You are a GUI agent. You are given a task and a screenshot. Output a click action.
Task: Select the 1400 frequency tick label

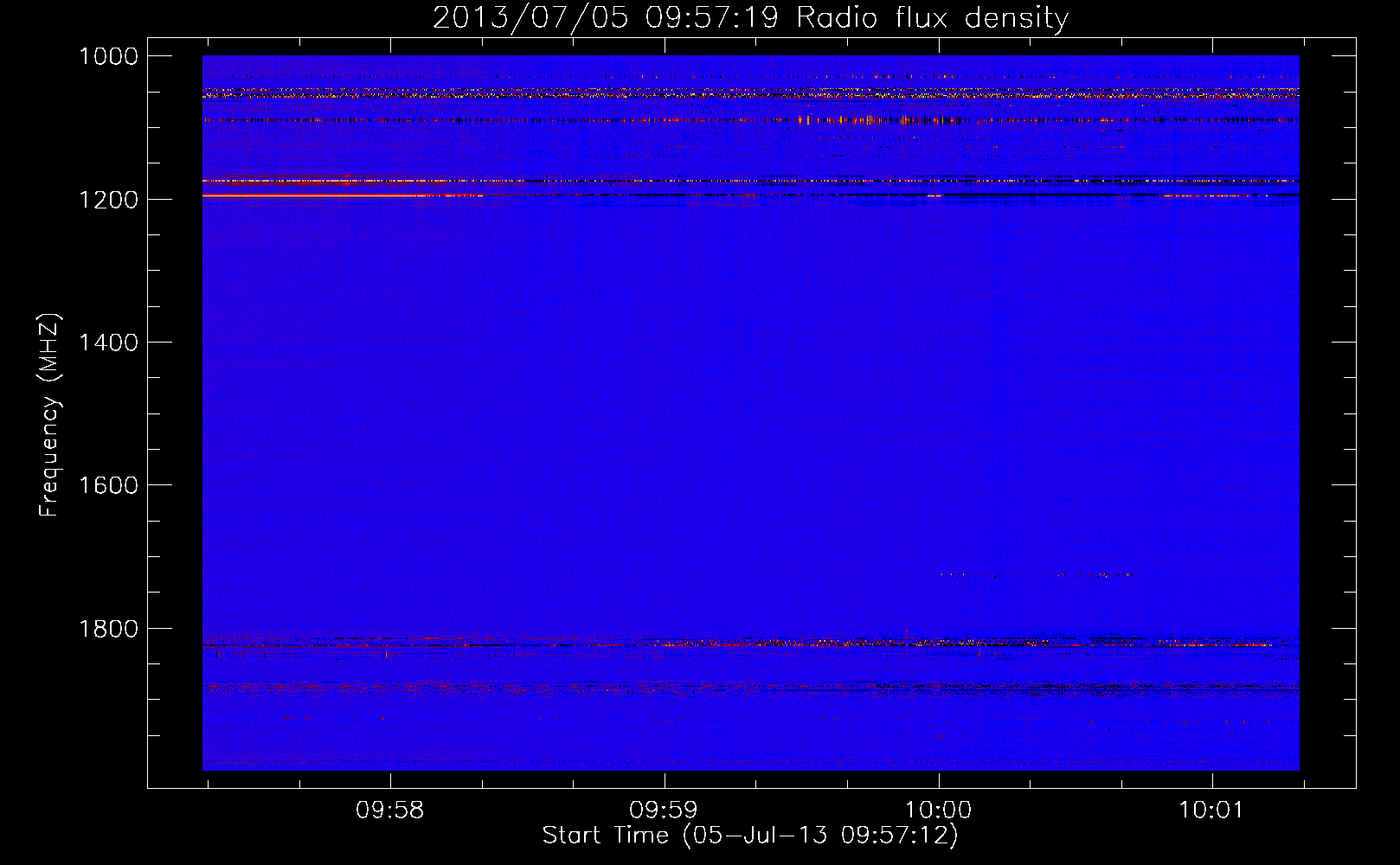click(x=108, y=343)
